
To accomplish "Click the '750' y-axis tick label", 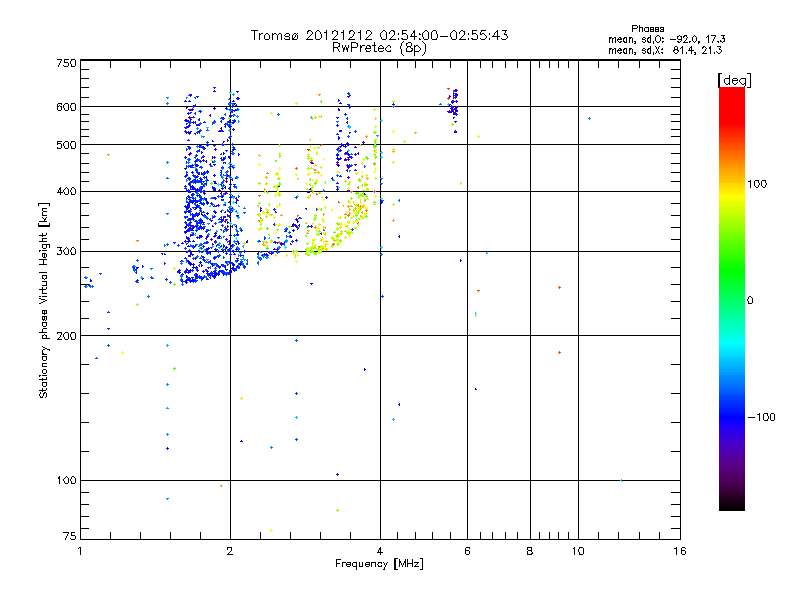I will click(x=66, y=63).
